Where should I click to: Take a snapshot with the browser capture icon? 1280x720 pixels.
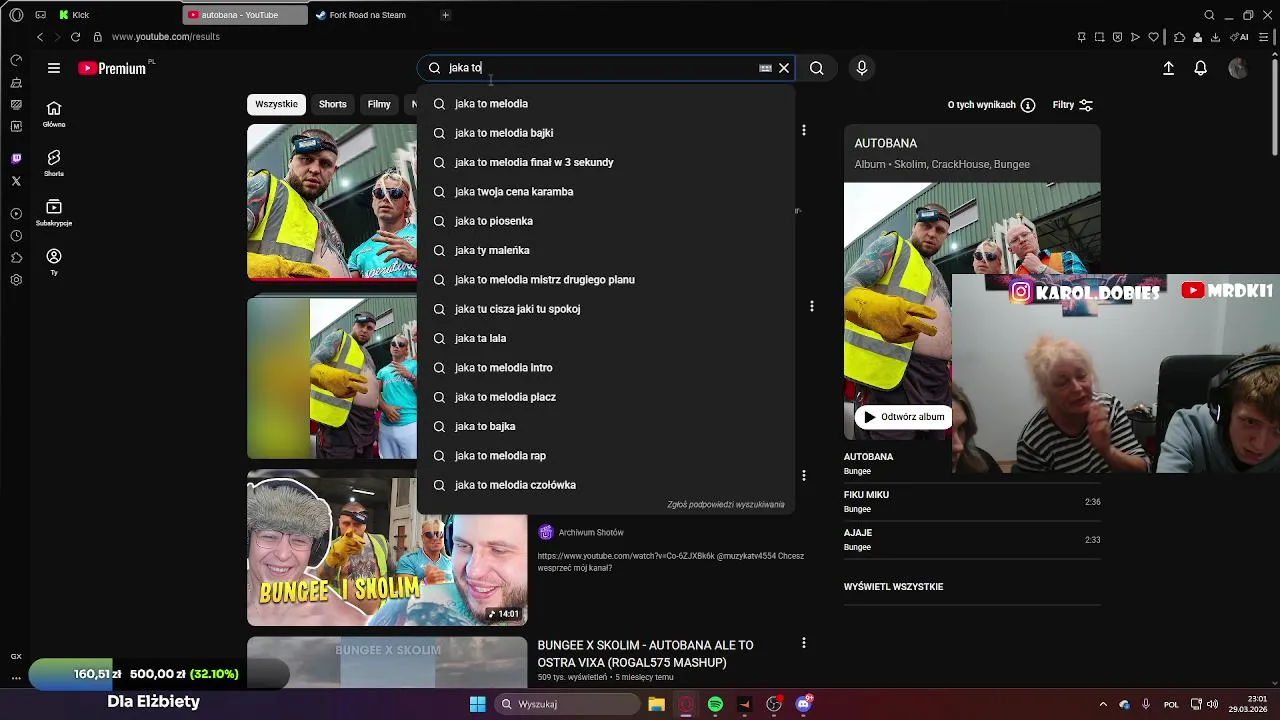[x=1099, y=37]
